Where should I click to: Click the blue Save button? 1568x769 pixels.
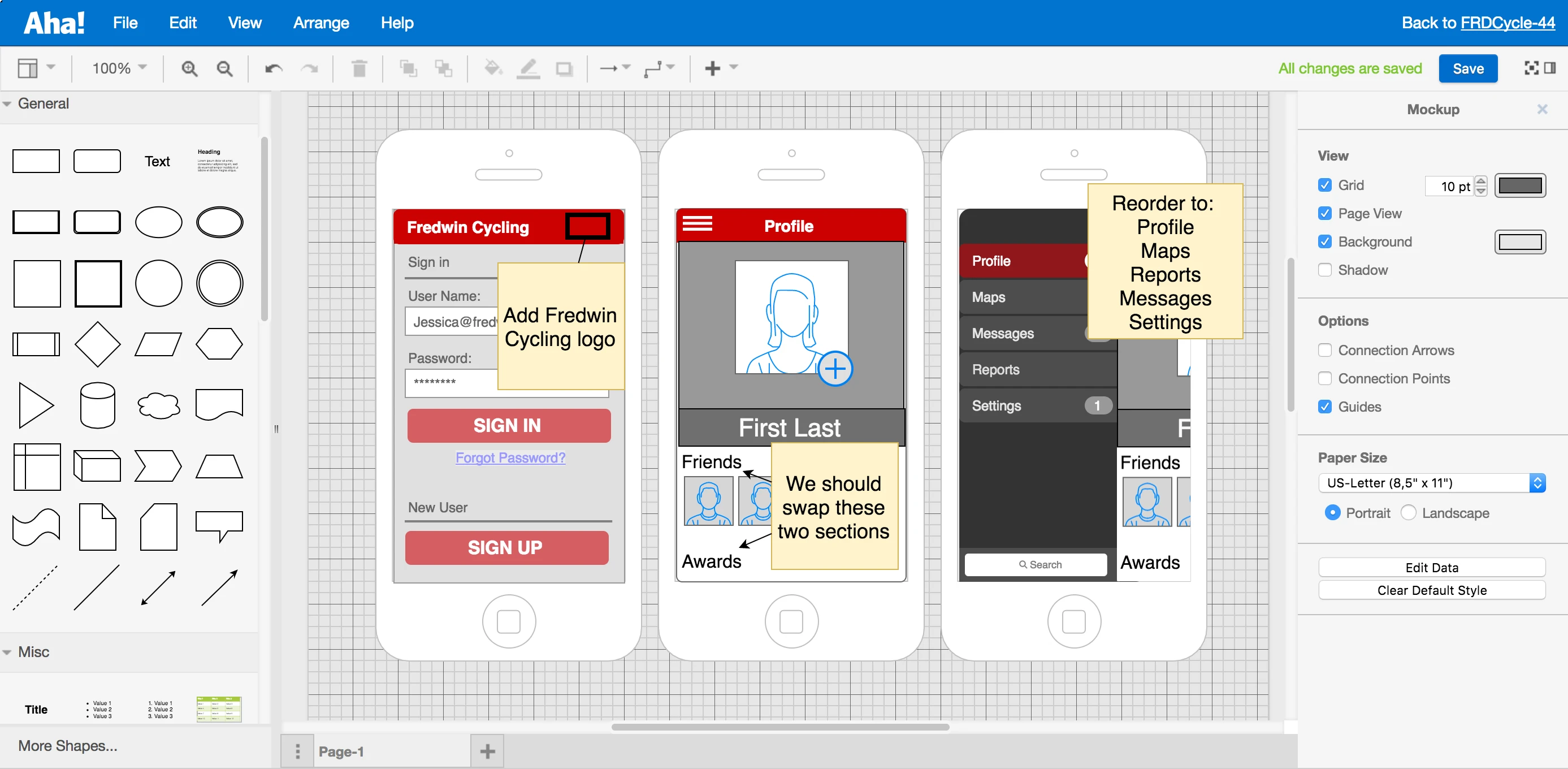(1467, 68)
